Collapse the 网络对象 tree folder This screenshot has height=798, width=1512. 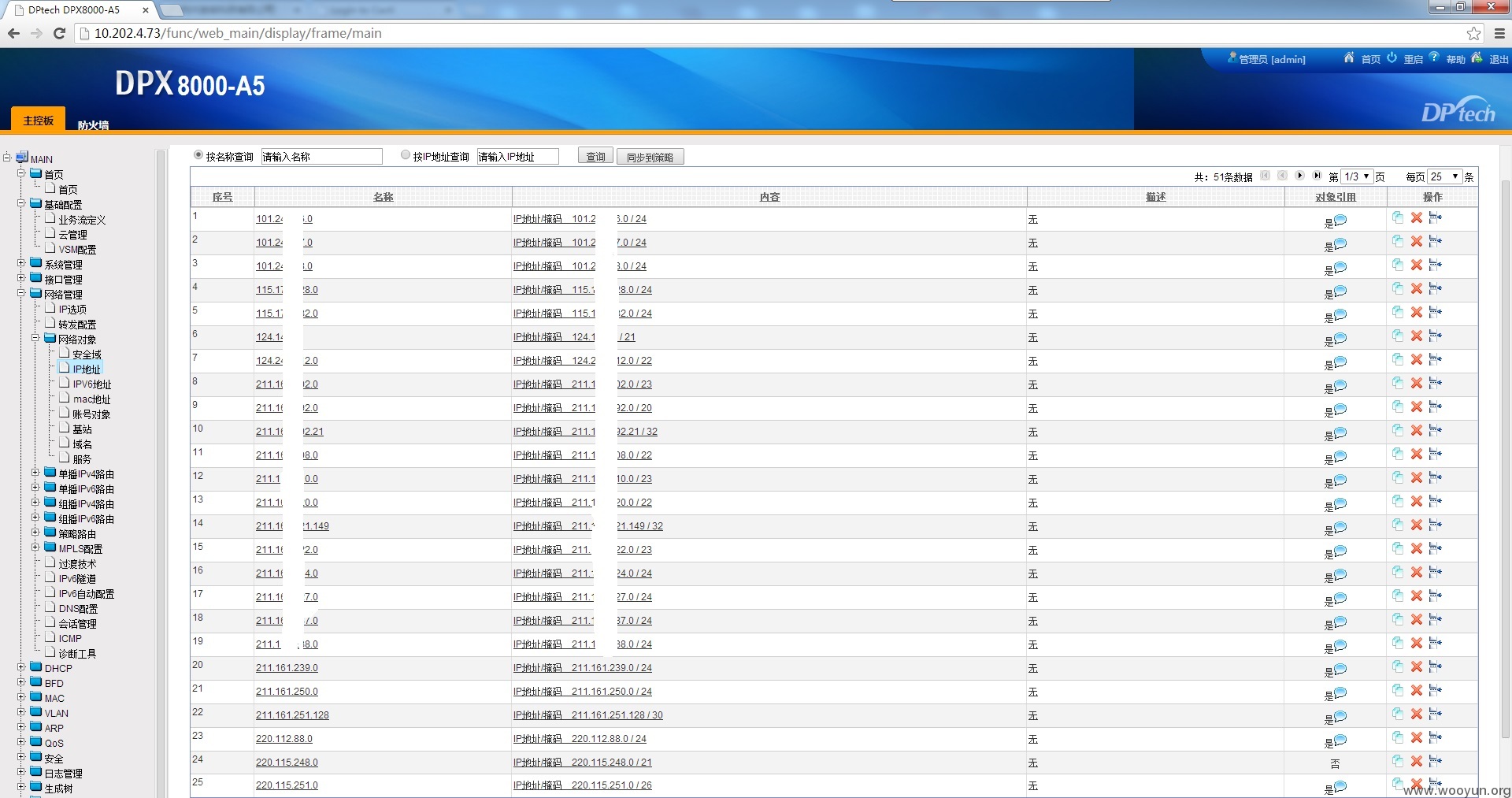[35, 338]
